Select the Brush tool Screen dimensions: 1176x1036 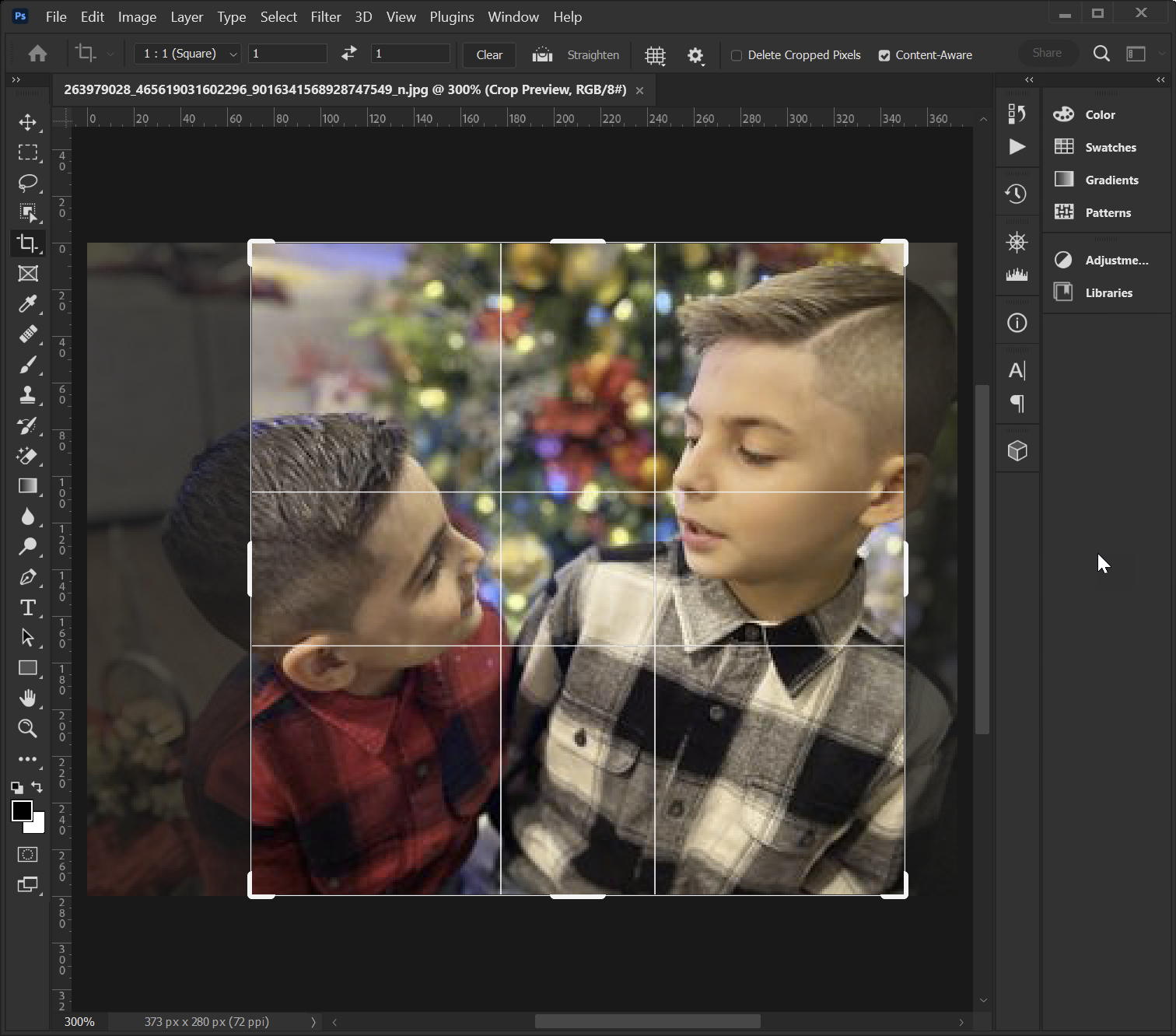27,365
